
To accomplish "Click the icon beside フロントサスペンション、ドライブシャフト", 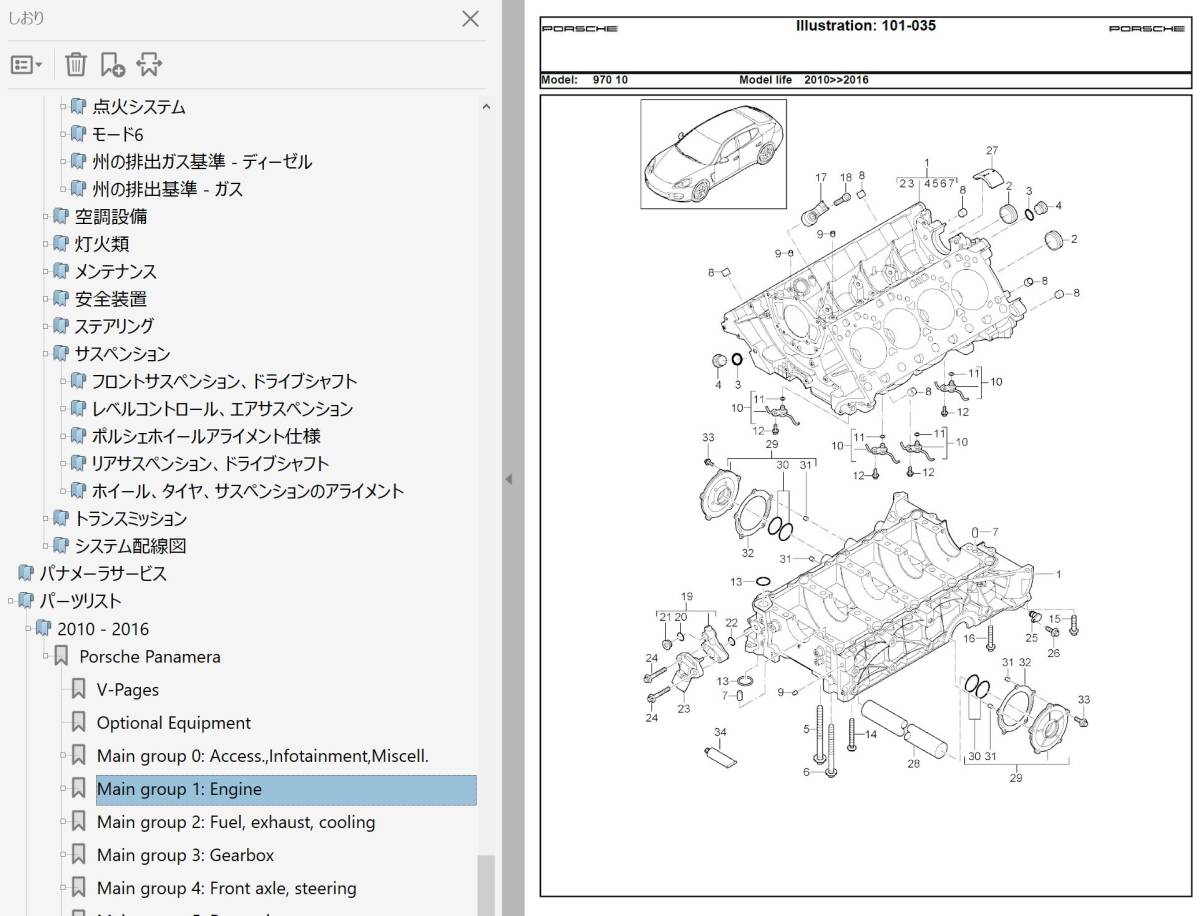I will click(x=79, y=381).
